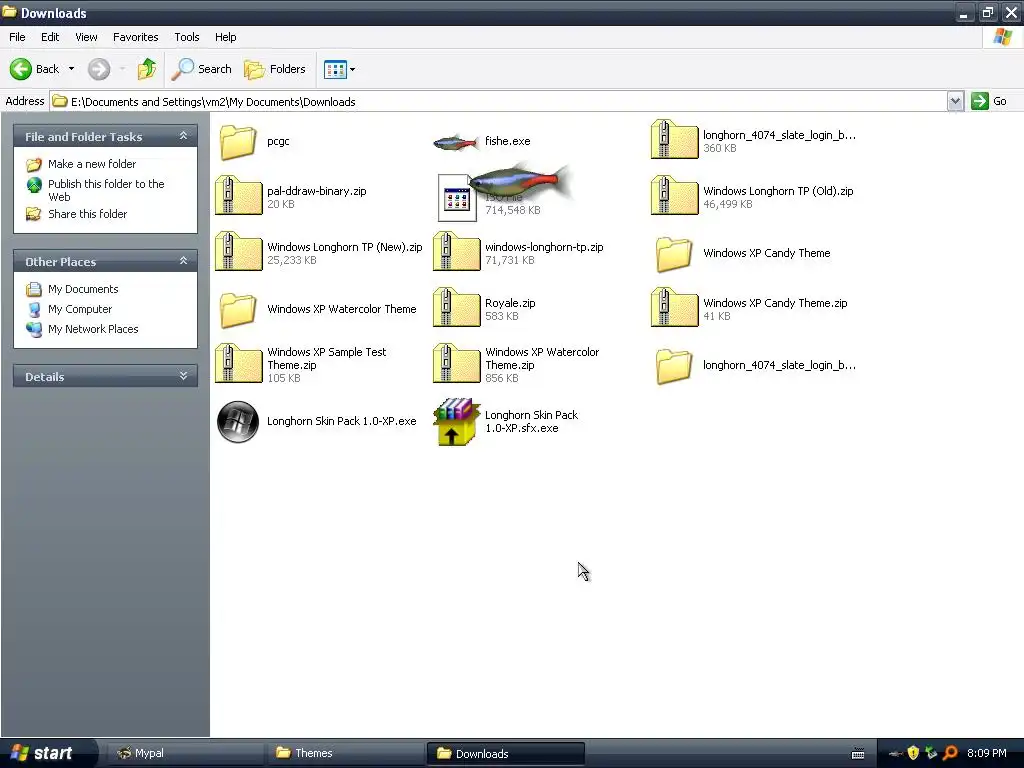Go to My Documents
The height and width of the screenshot is (768, 1024).
83,289
